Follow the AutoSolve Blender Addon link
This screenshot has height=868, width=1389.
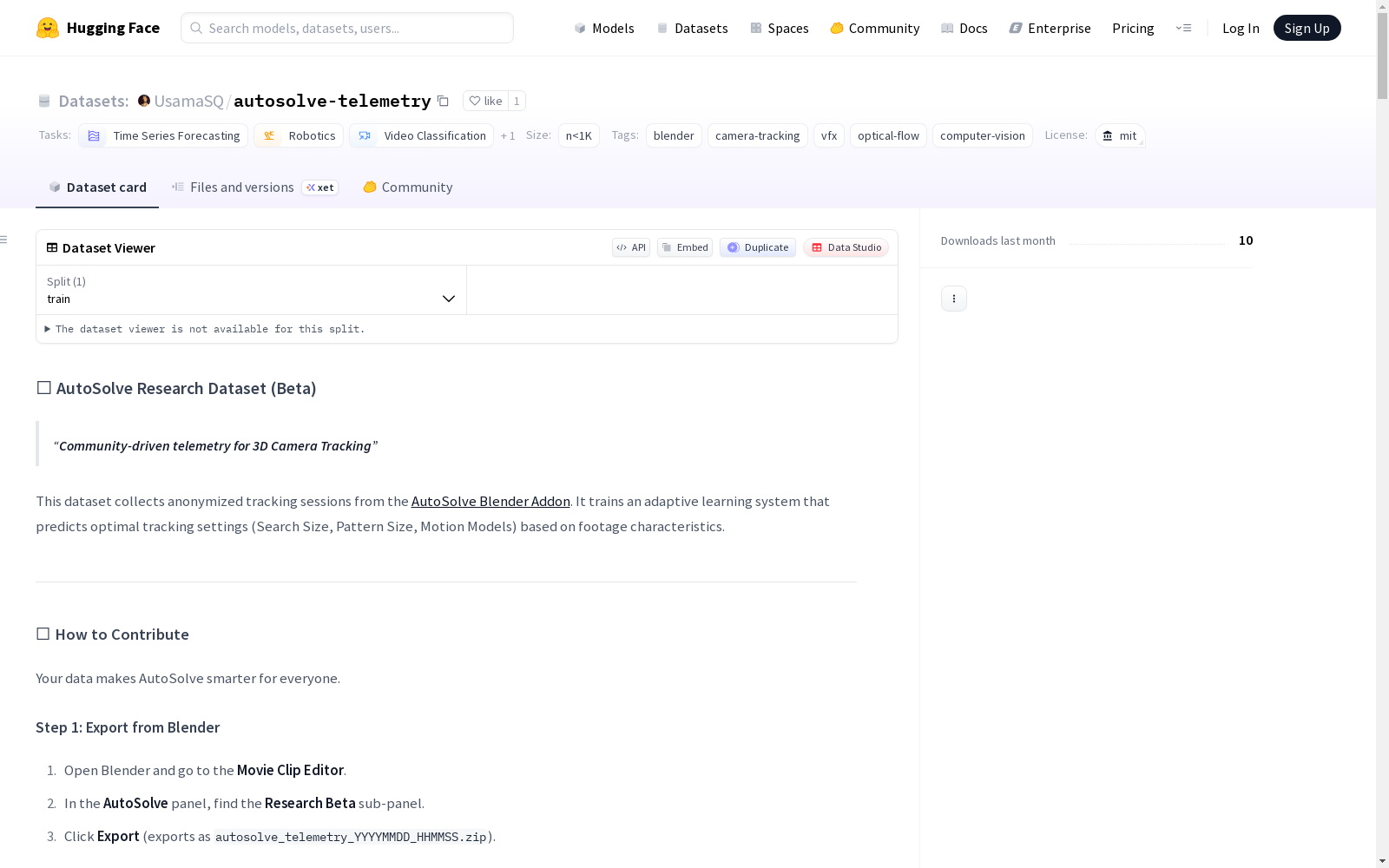[490, 501]
